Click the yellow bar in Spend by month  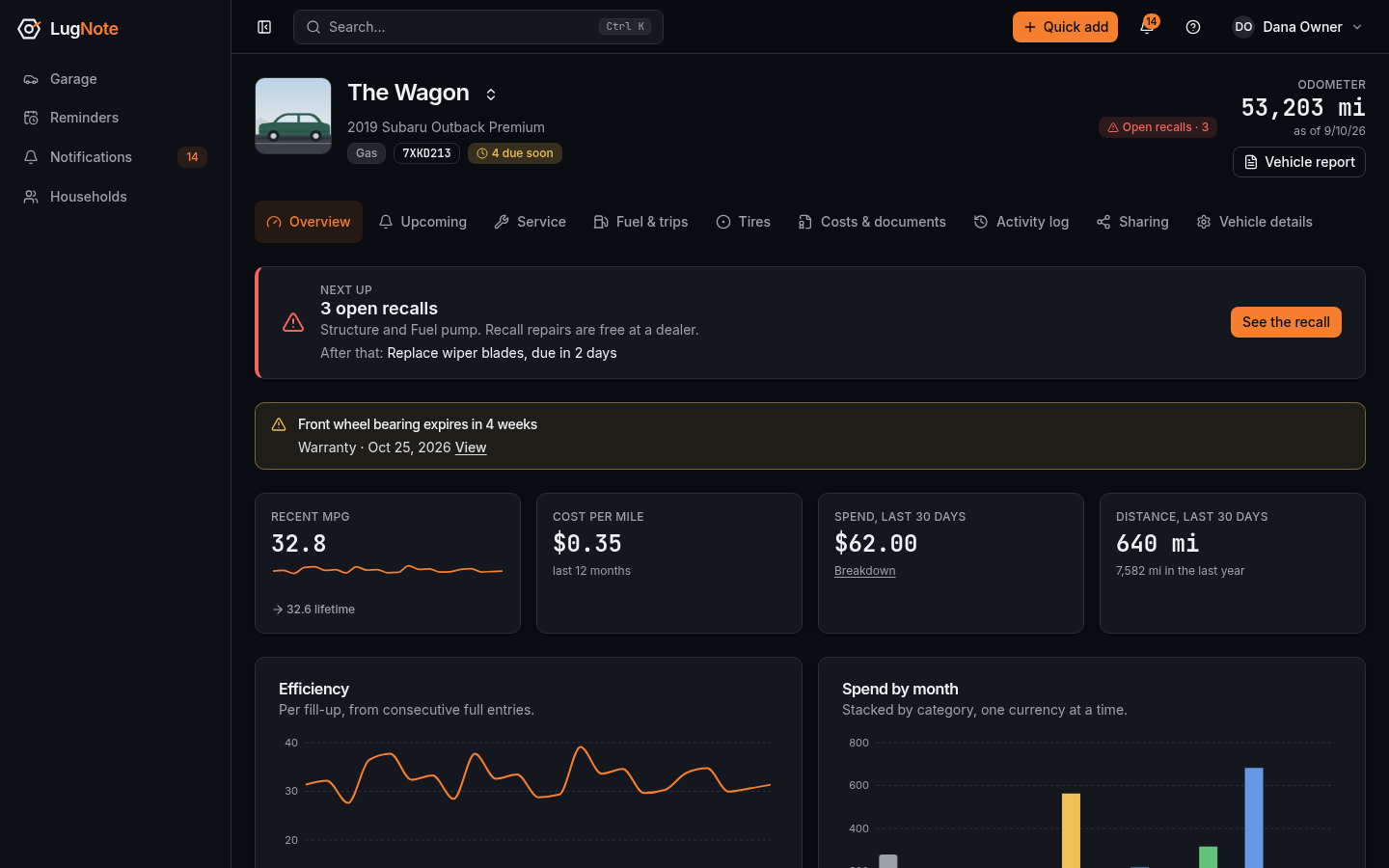[1071, 830]
